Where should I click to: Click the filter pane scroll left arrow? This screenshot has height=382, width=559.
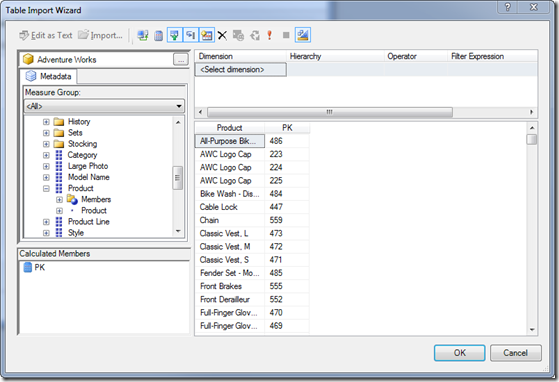[200, 112]
